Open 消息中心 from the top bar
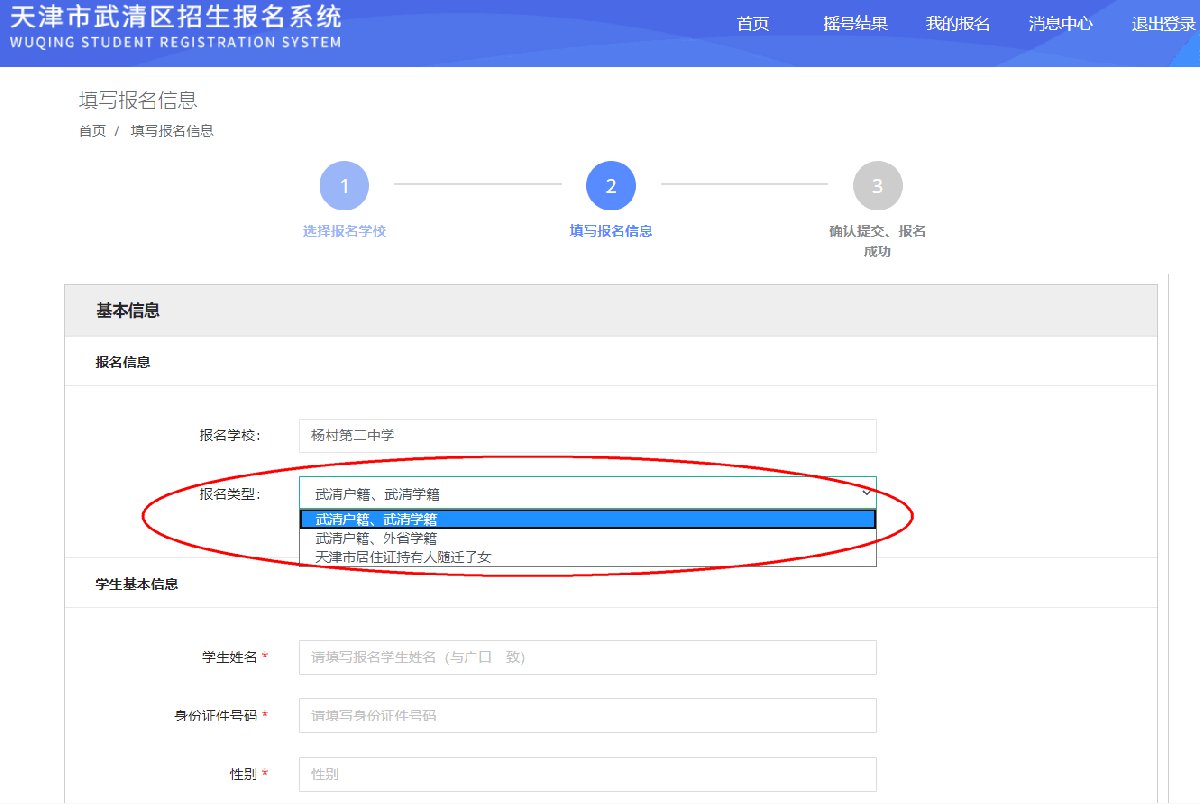This screenshot has height=804, width=1200. point(1060,24)
